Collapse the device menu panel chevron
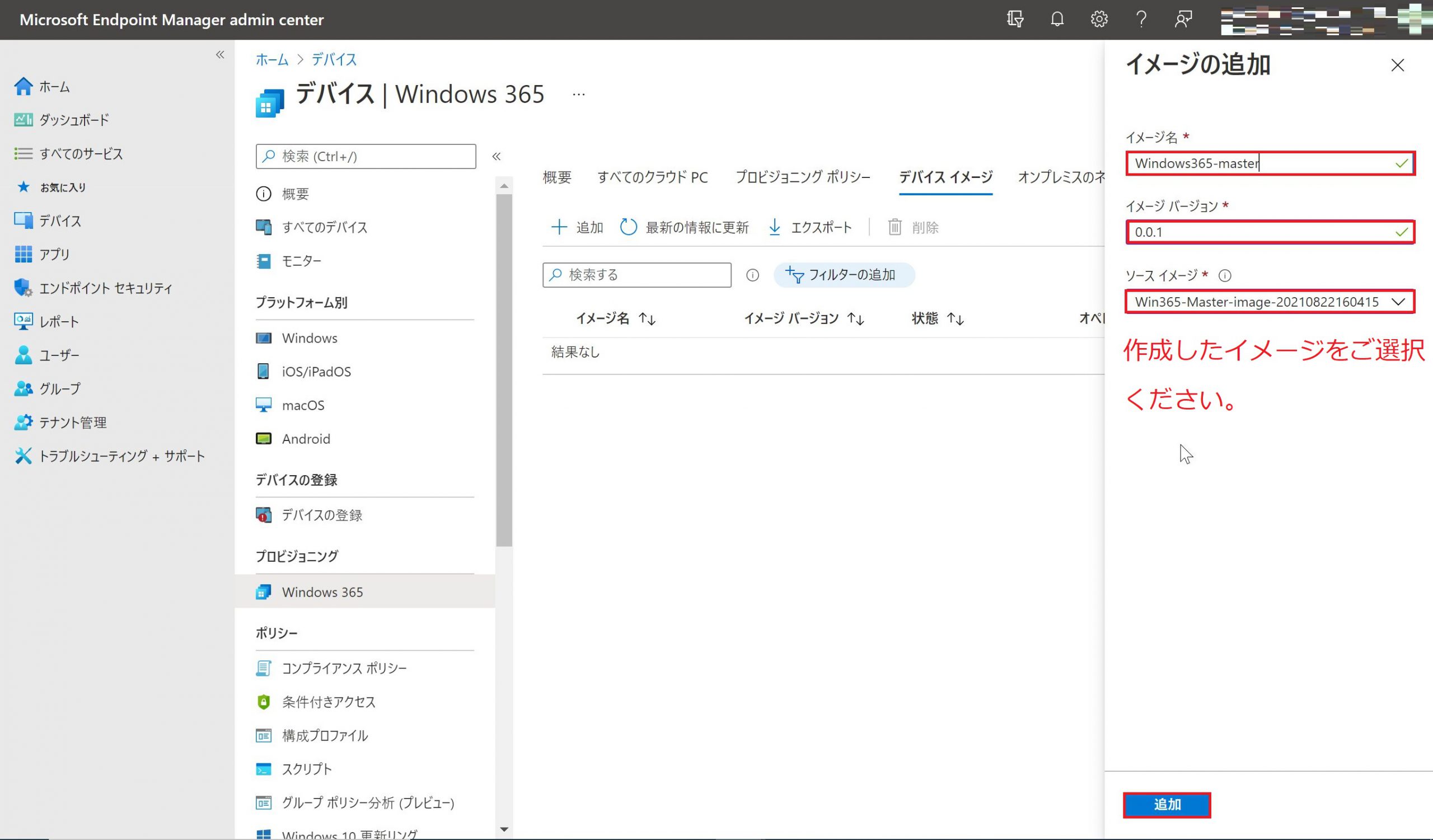Screen dimensions: 1433x840 click(x=497, y=156)
